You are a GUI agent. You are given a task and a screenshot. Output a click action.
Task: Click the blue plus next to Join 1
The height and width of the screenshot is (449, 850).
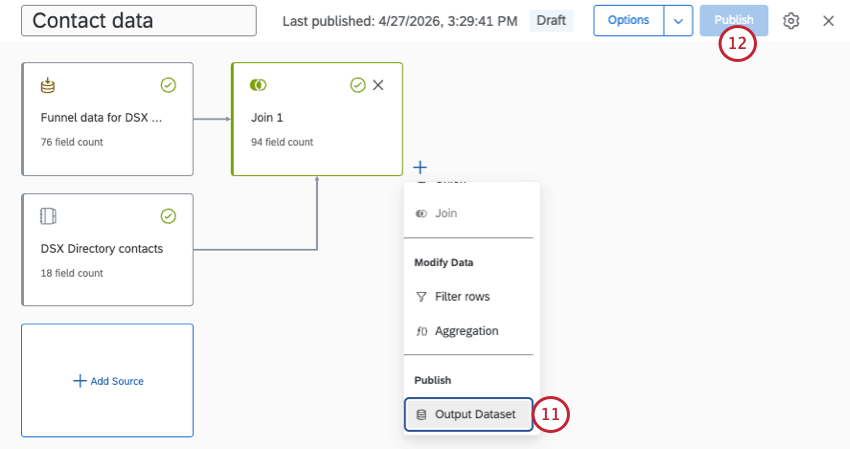coord(420,167)
